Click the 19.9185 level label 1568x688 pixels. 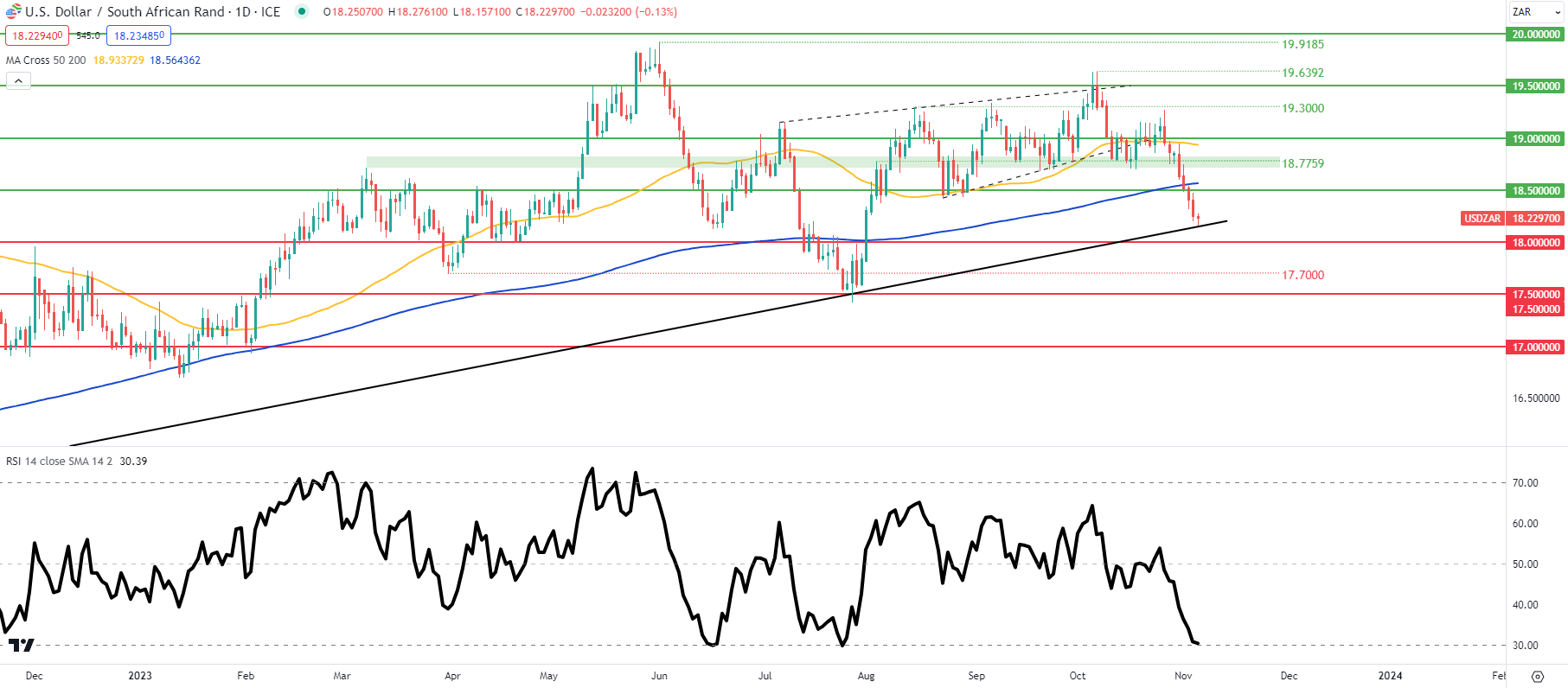pyautogui.click(x=1302, y=44)
